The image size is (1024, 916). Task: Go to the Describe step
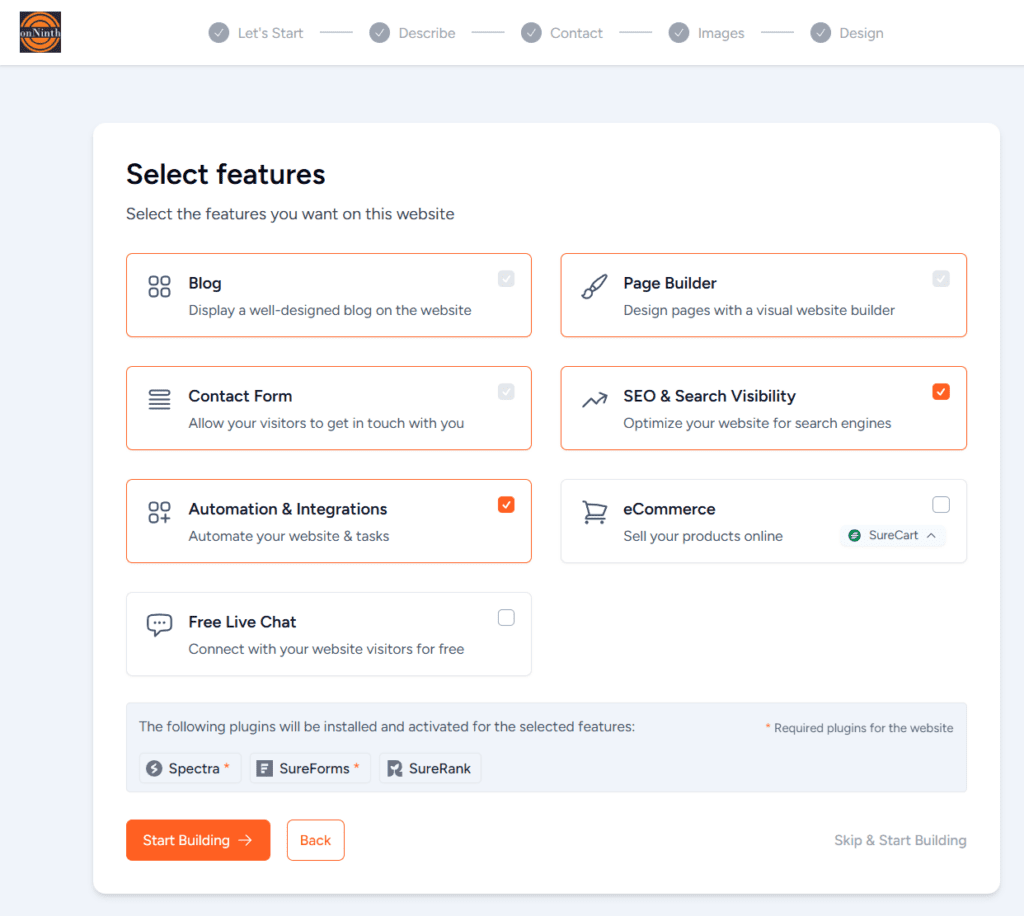pyautogui.click(x=413, y=33)
